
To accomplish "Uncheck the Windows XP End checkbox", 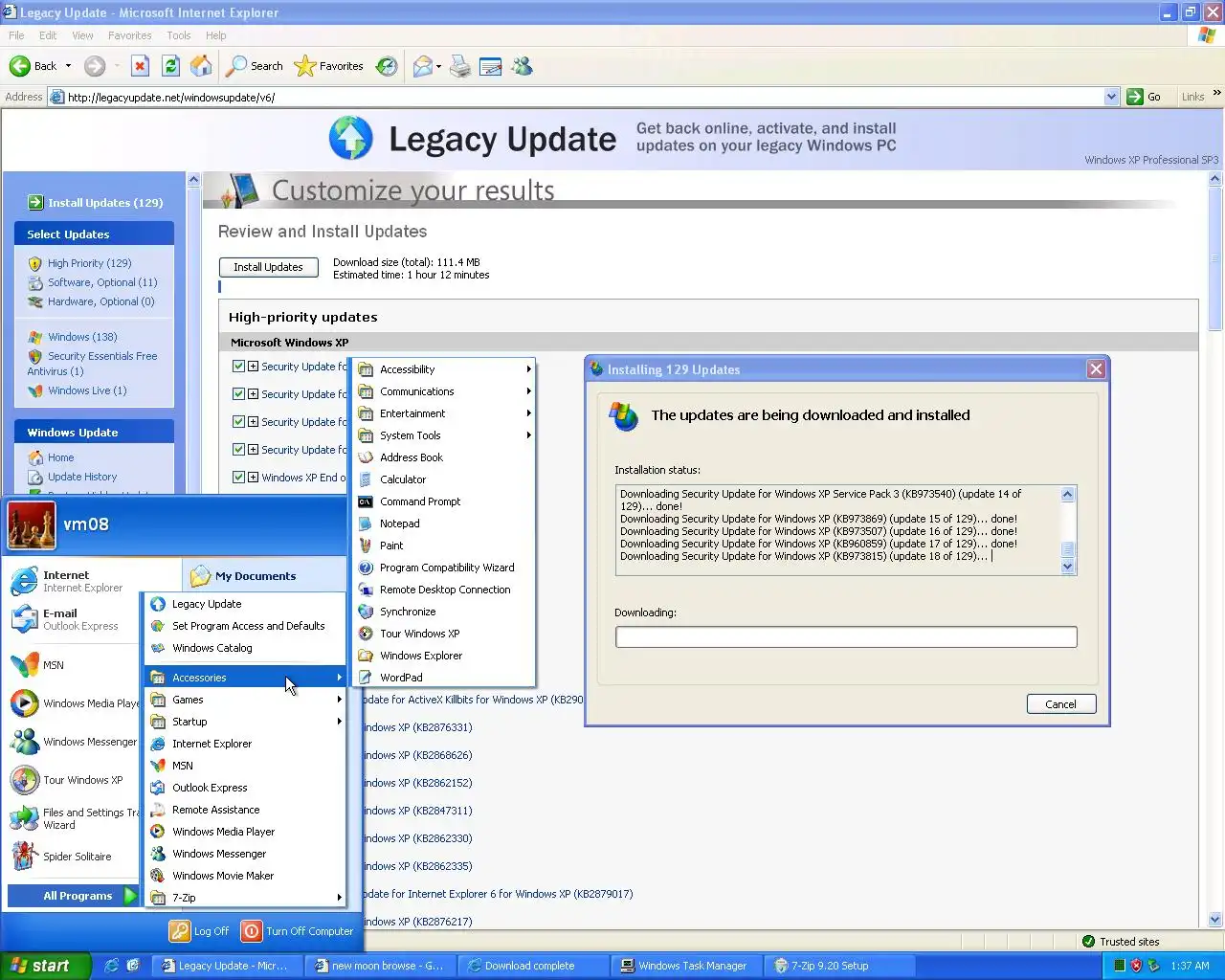I will point(238,477).
